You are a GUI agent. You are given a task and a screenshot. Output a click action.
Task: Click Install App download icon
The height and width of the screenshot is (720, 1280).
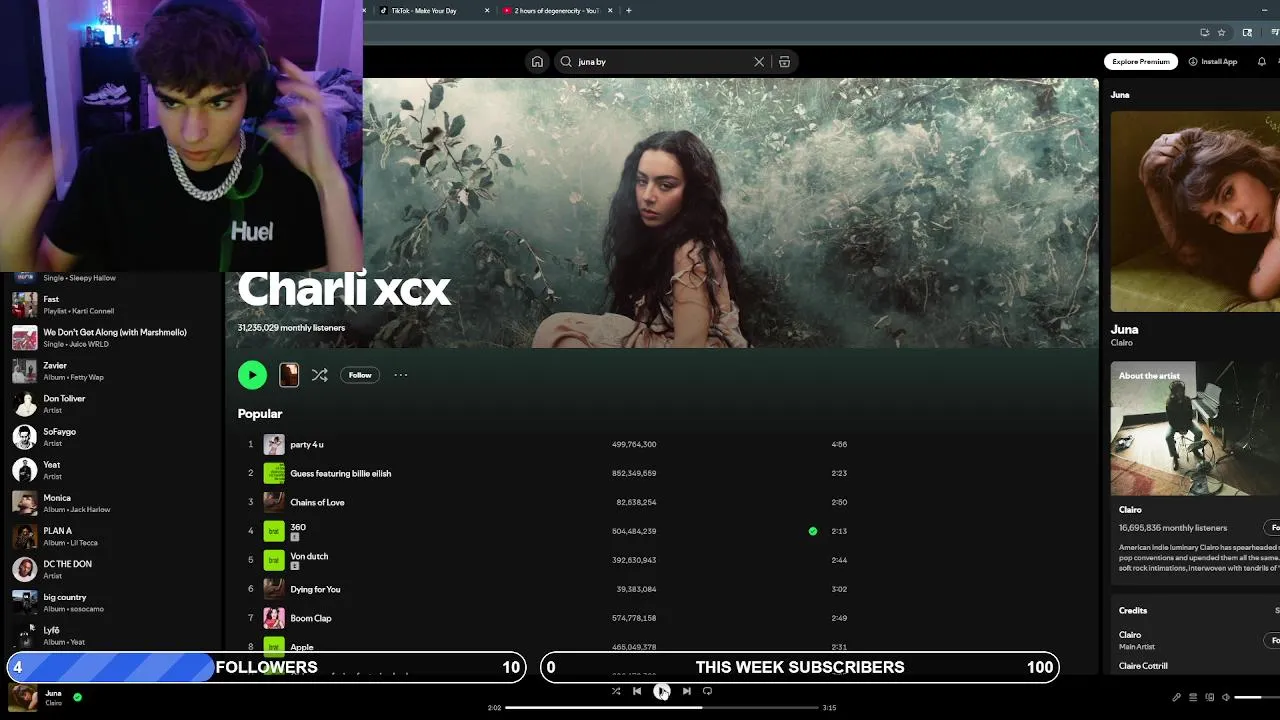(1193, 62)
